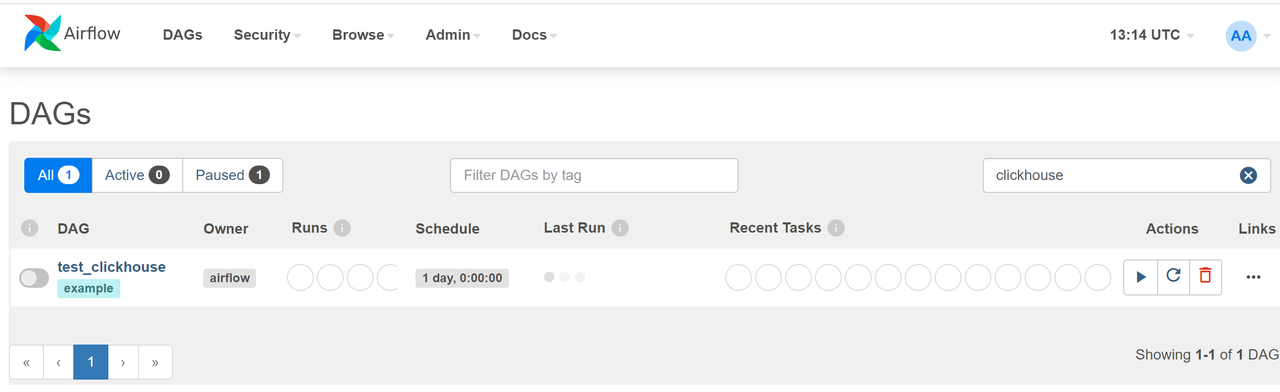
Task: Clear the clickhouse search with X icon
Action: point(1248,175)
